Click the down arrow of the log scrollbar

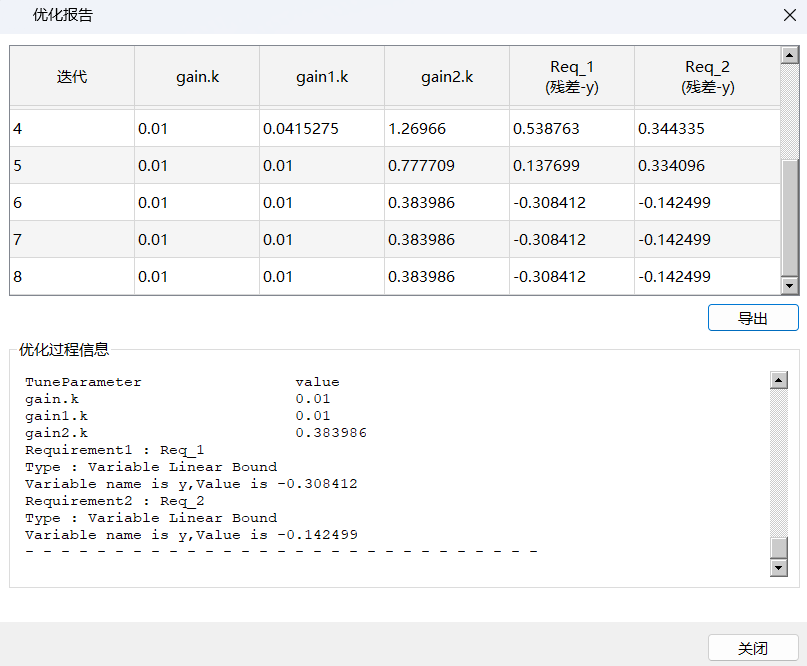[x=779, y=568]
